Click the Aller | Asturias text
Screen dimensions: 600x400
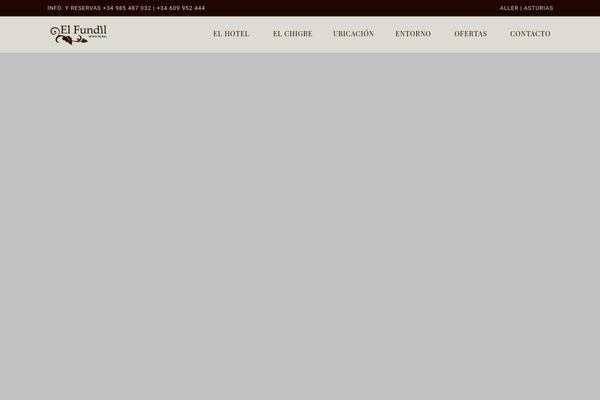(x=526, y=8)
